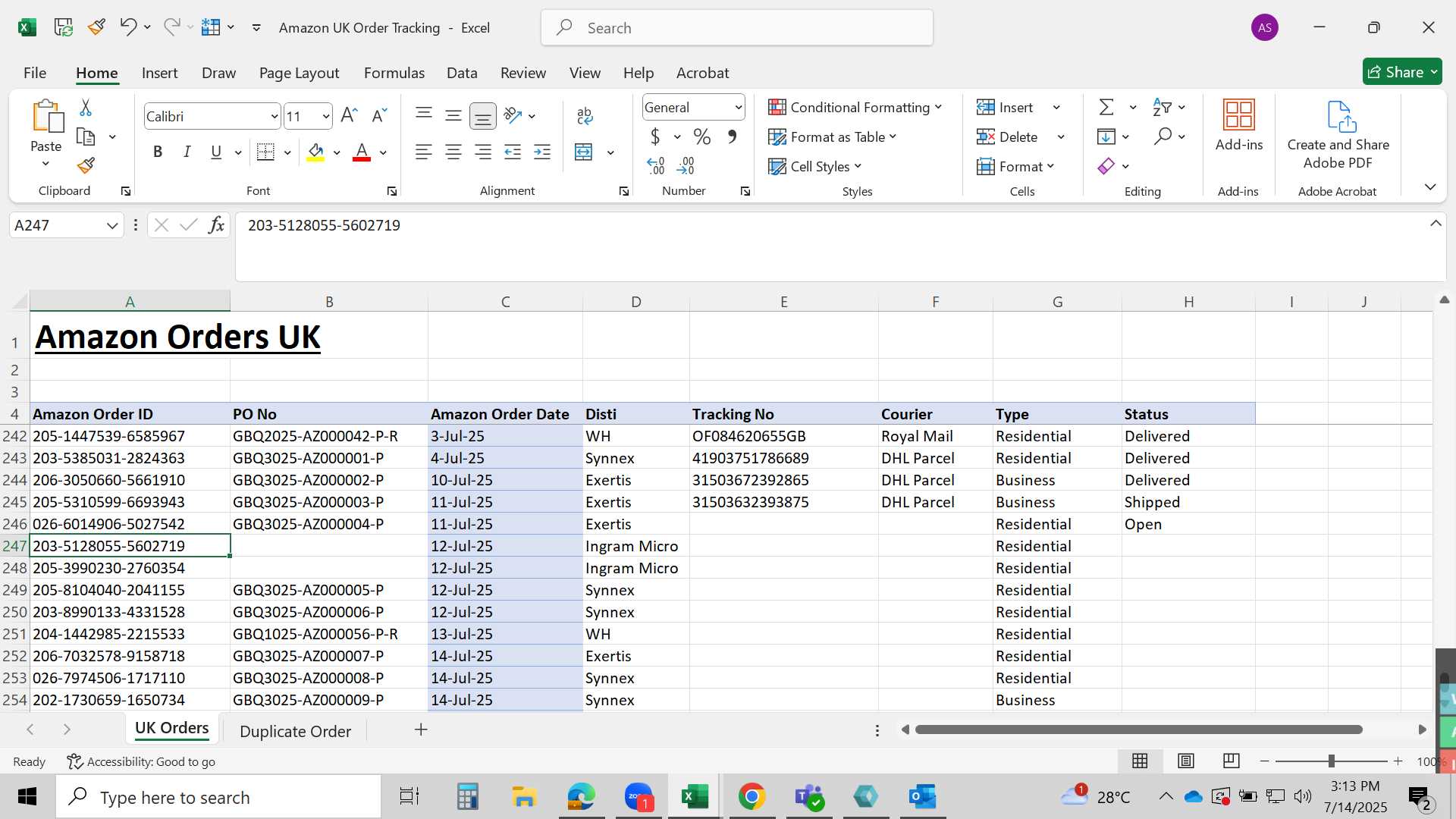Click the Percent Style icon

702,136
